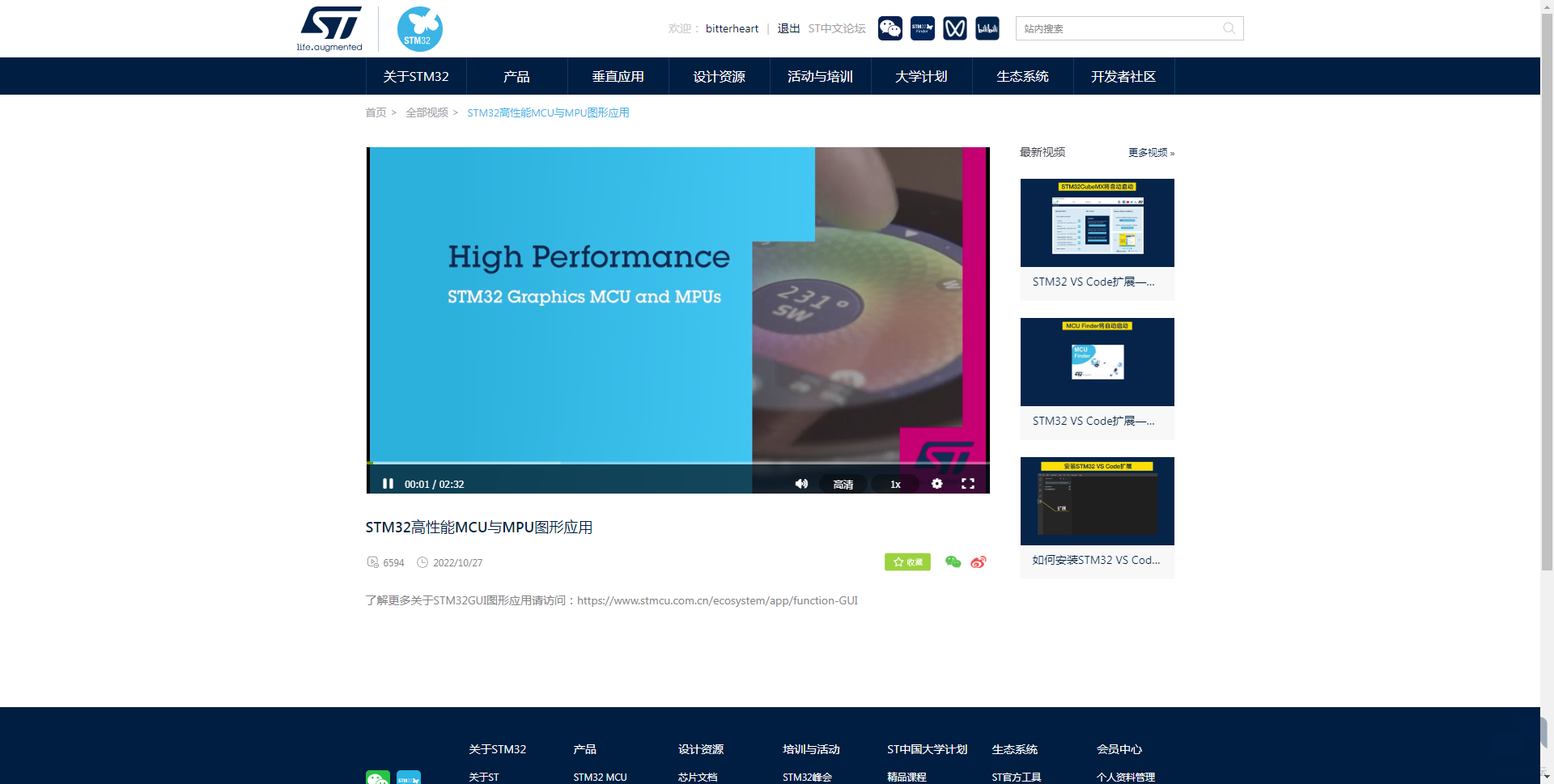Open the MCU Finder video thumbnail
This screenshot has height=784, width=1554.
click(1098, 362)
